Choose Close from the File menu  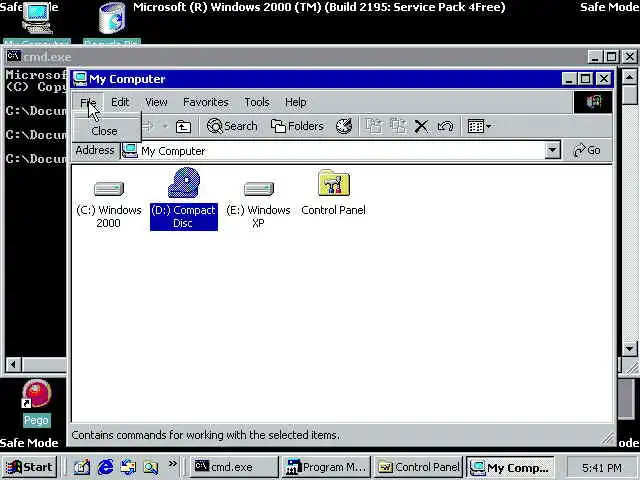[104, 131]
